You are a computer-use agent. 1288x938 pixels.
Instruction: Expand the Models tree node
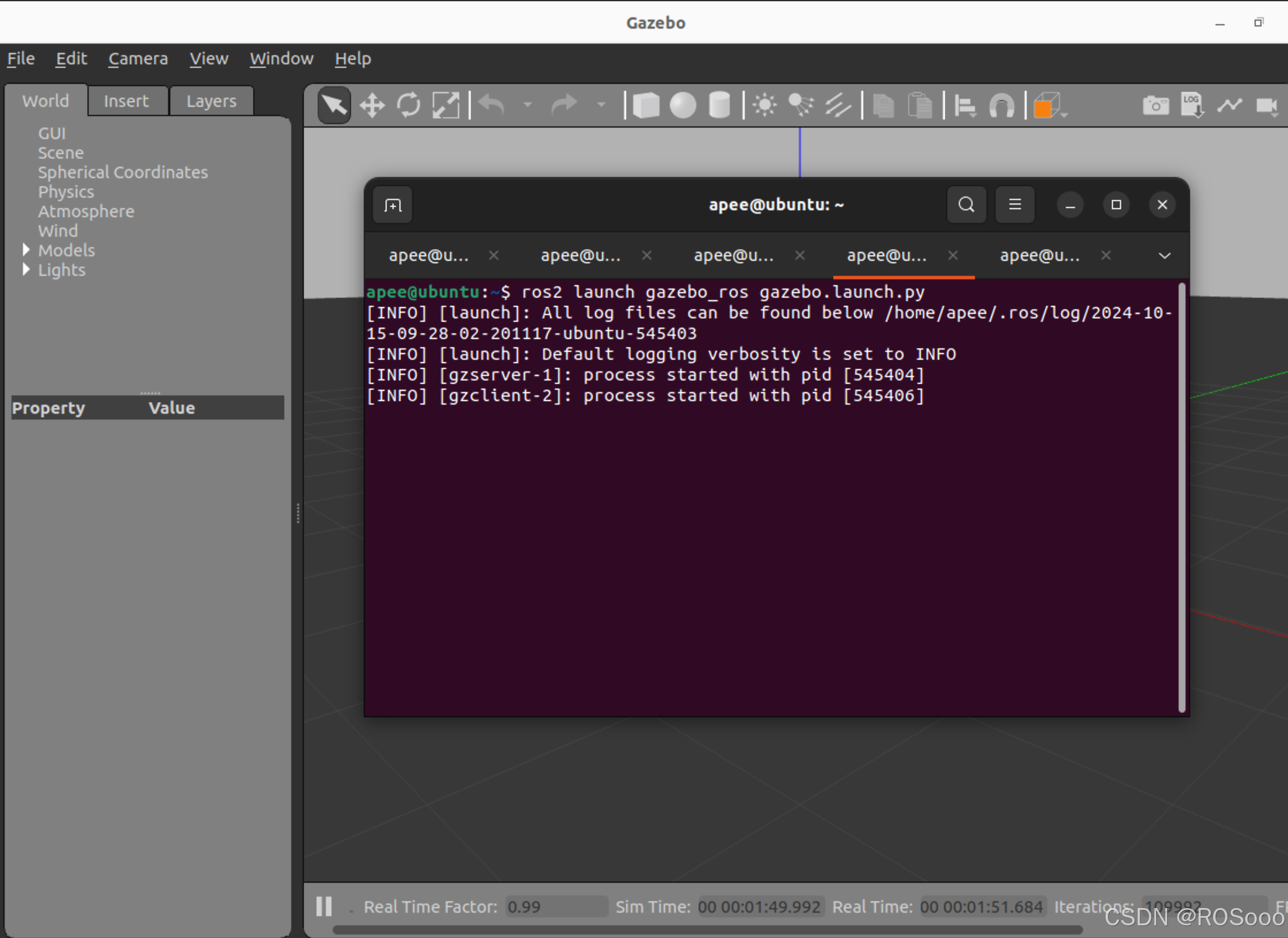click(26, 249)
